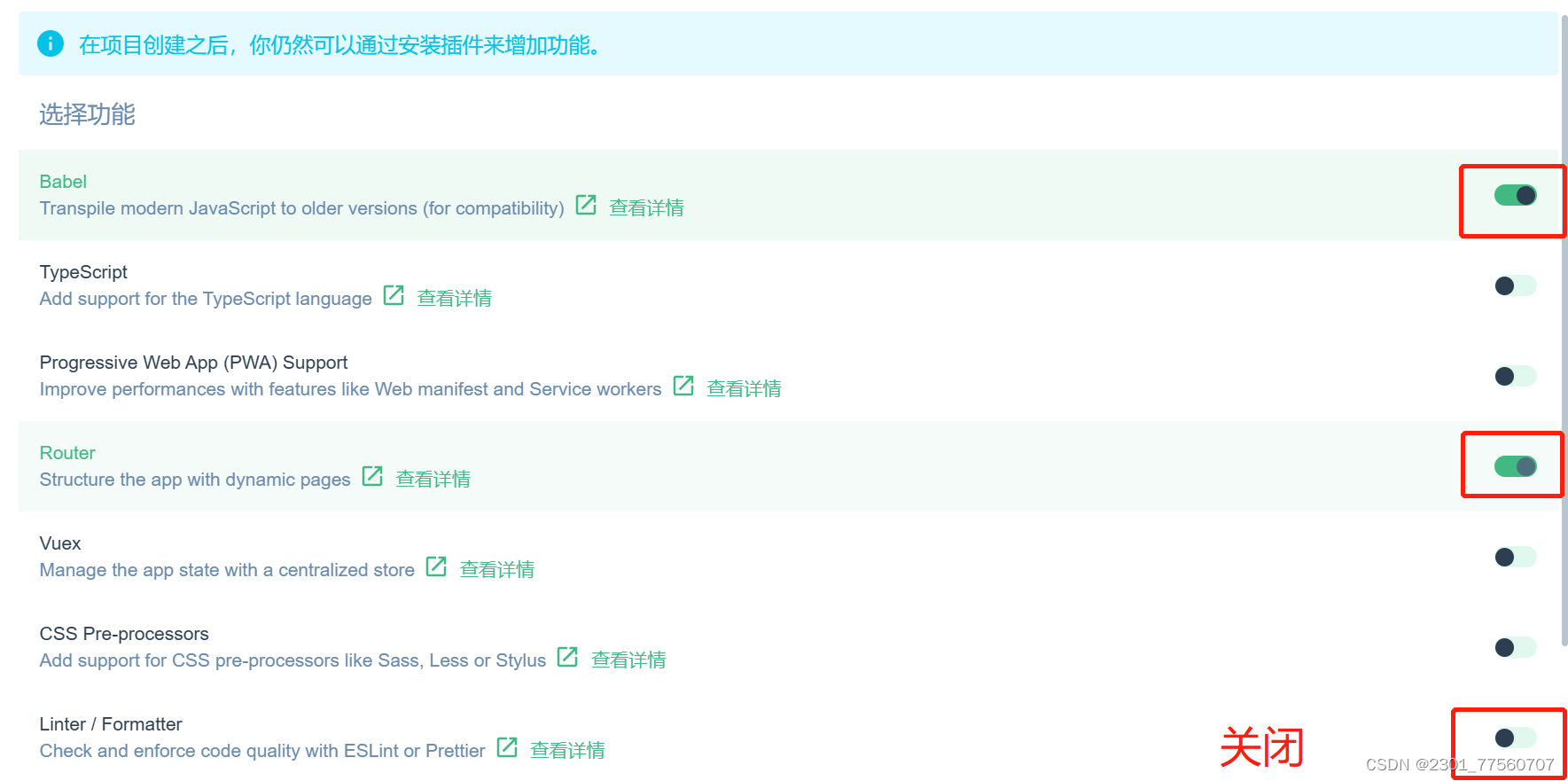
Task: Click 'Check and enforce code quality with ESLint' description
Action: coord(262,751)
